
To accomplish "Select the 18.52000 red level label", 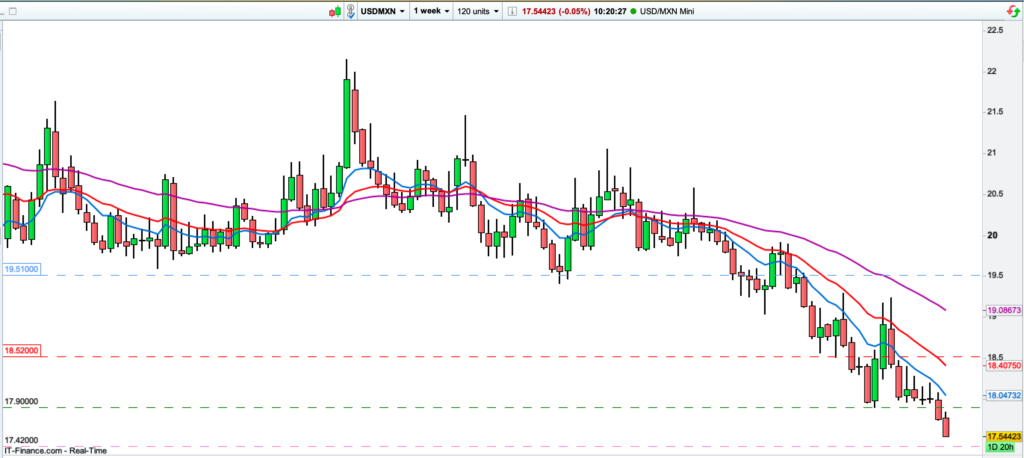I will point(22,351).
